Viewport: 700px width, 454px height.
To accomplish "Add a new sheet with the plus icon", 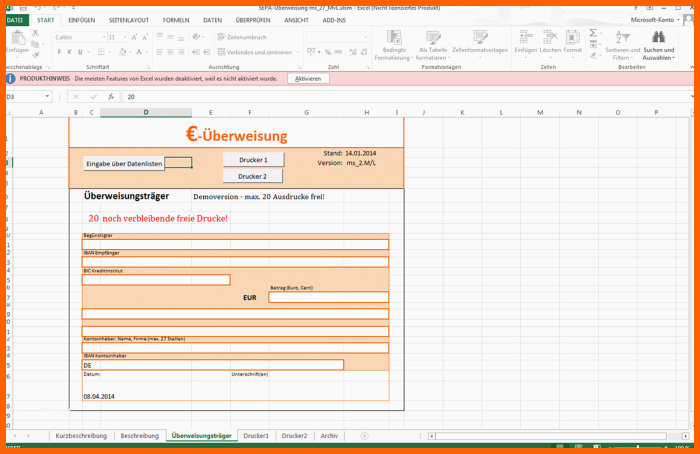I will (x=364, y=436).
